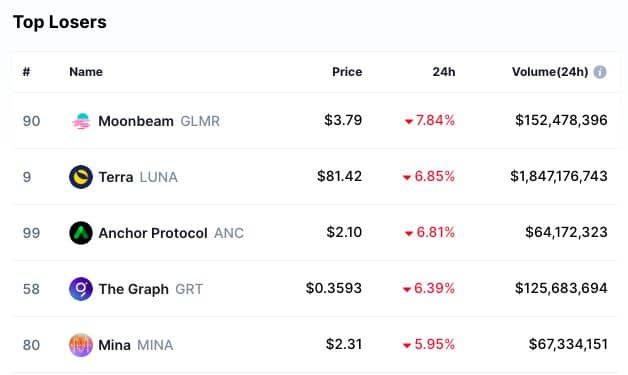Click the Mina coin logo icon
Image resolution: width=628 pixels, height=375 pixels.
tap(81, 345)
